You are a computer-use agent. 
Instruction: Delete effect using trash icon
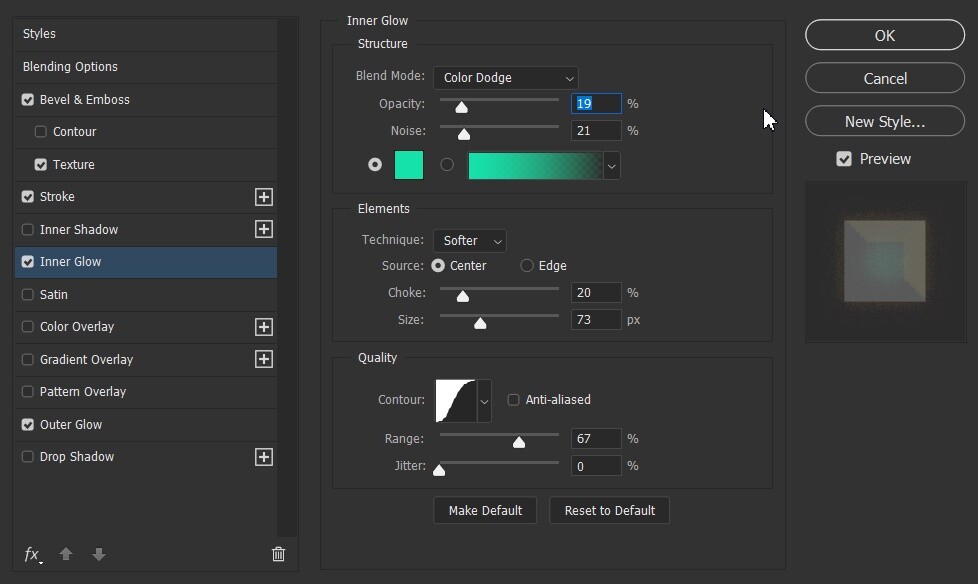pos(278,554)
